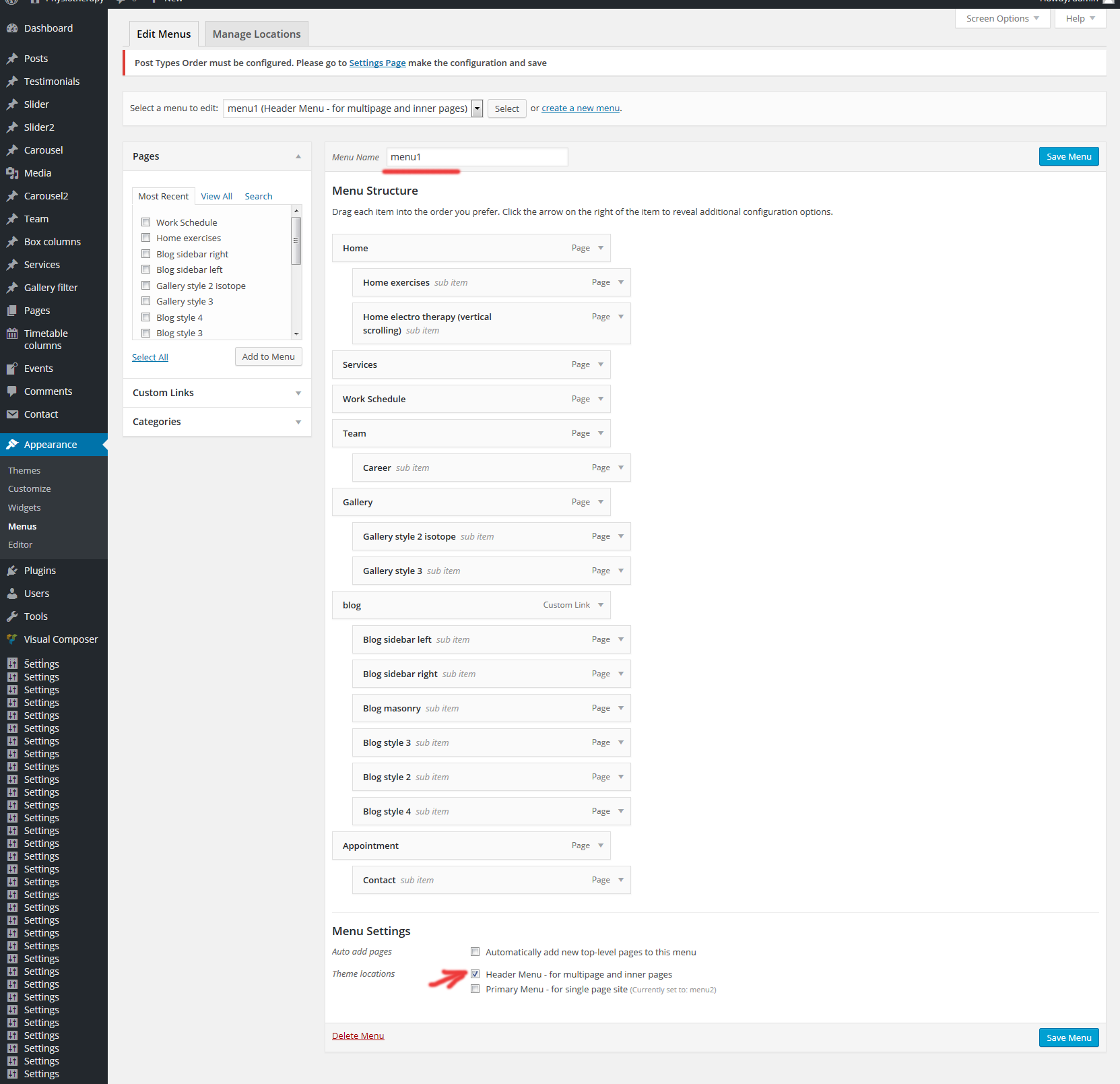Click the Users icon in sidebar
Image resolution: width=1120 pixels, height=1084 pixels.
(x=12, y=594)
